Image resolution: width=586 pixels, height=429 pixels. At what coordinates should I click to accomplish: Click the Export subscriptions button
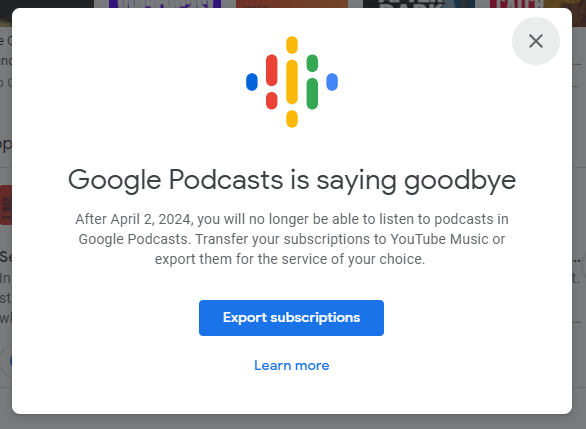click(x=291, y=318)
